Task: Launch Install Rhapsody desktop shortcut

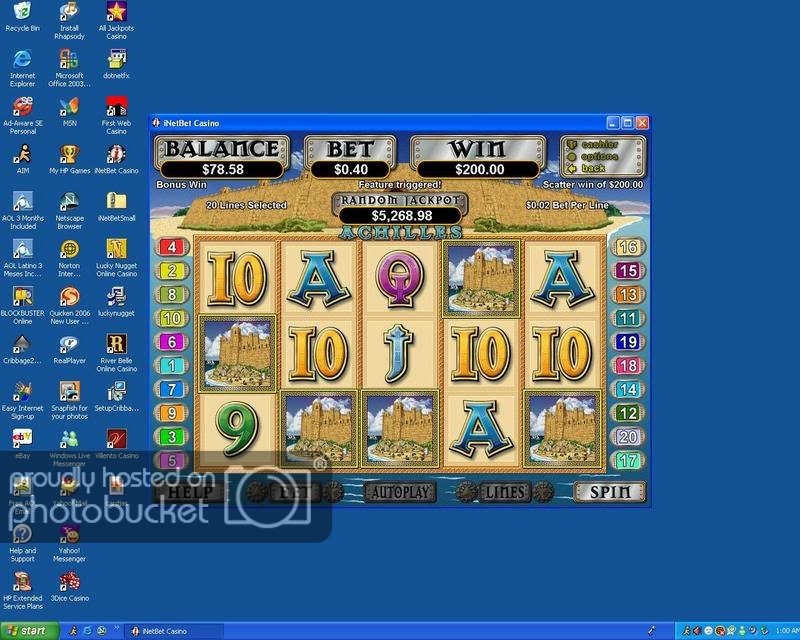Action: point(69,21)
